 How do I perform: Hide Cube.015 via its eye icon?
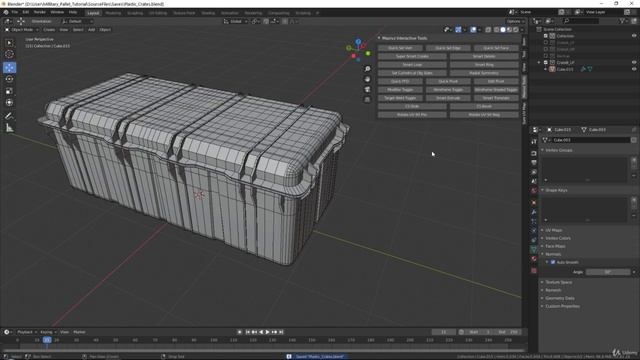click(x=634, y=69)
